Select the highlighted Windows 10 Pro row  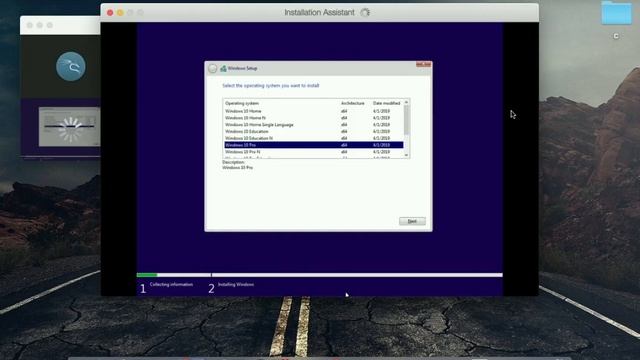(x=313, y=145)
